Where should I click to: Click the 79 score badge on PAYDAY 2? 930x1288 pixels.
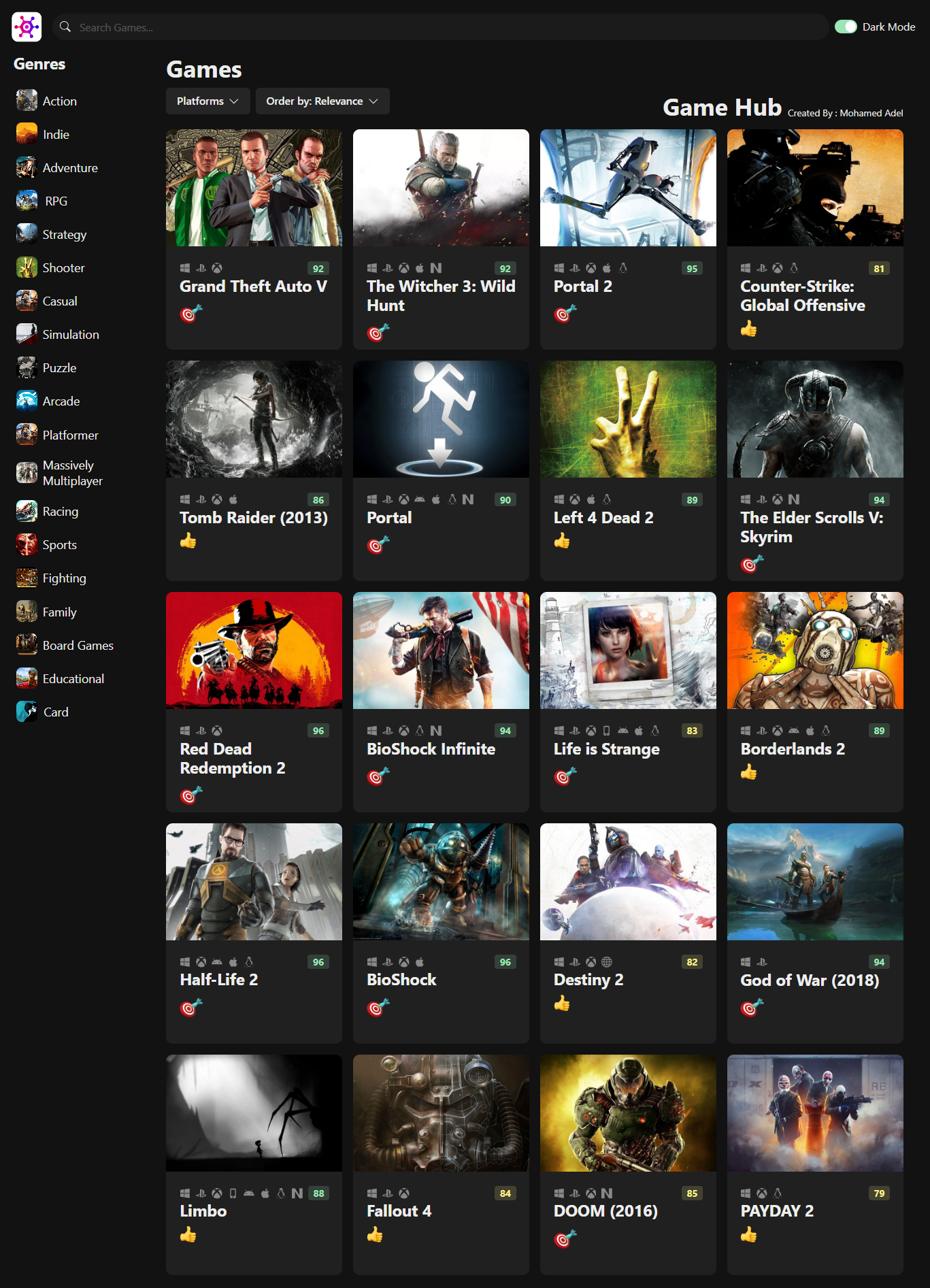[x=879, y=1193]
